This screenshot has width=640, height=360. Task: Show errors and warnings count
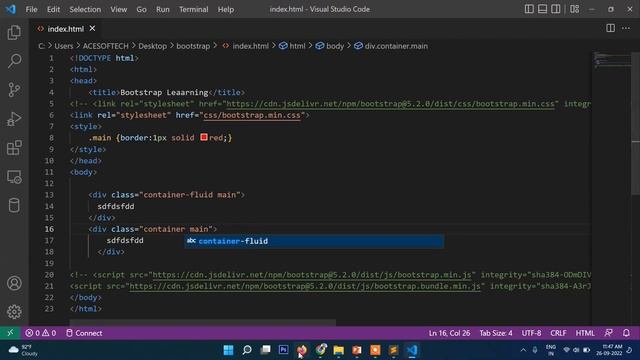pos(41,333)
